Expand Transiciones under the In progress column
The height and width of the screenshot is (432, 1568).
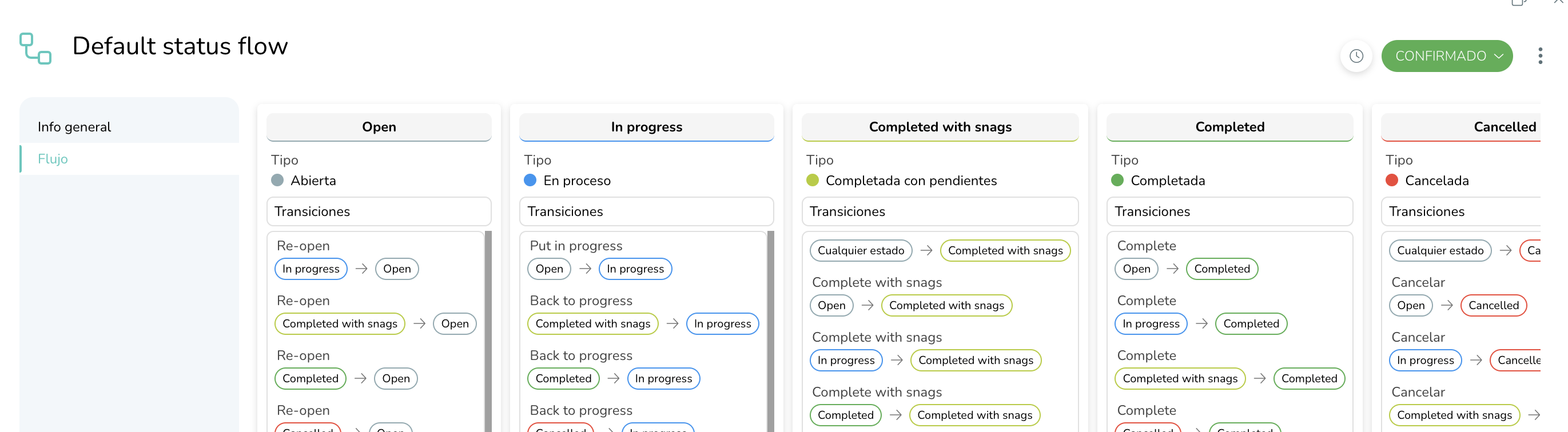coord(646,211)
